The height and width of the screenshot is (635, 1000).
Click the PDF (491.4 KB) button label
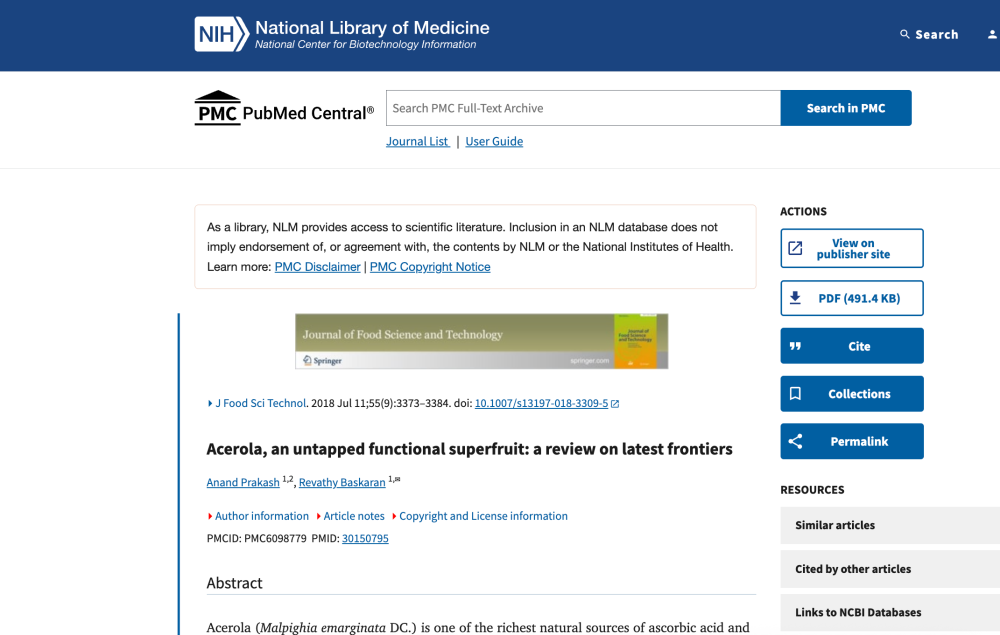(x=859, y=298)
